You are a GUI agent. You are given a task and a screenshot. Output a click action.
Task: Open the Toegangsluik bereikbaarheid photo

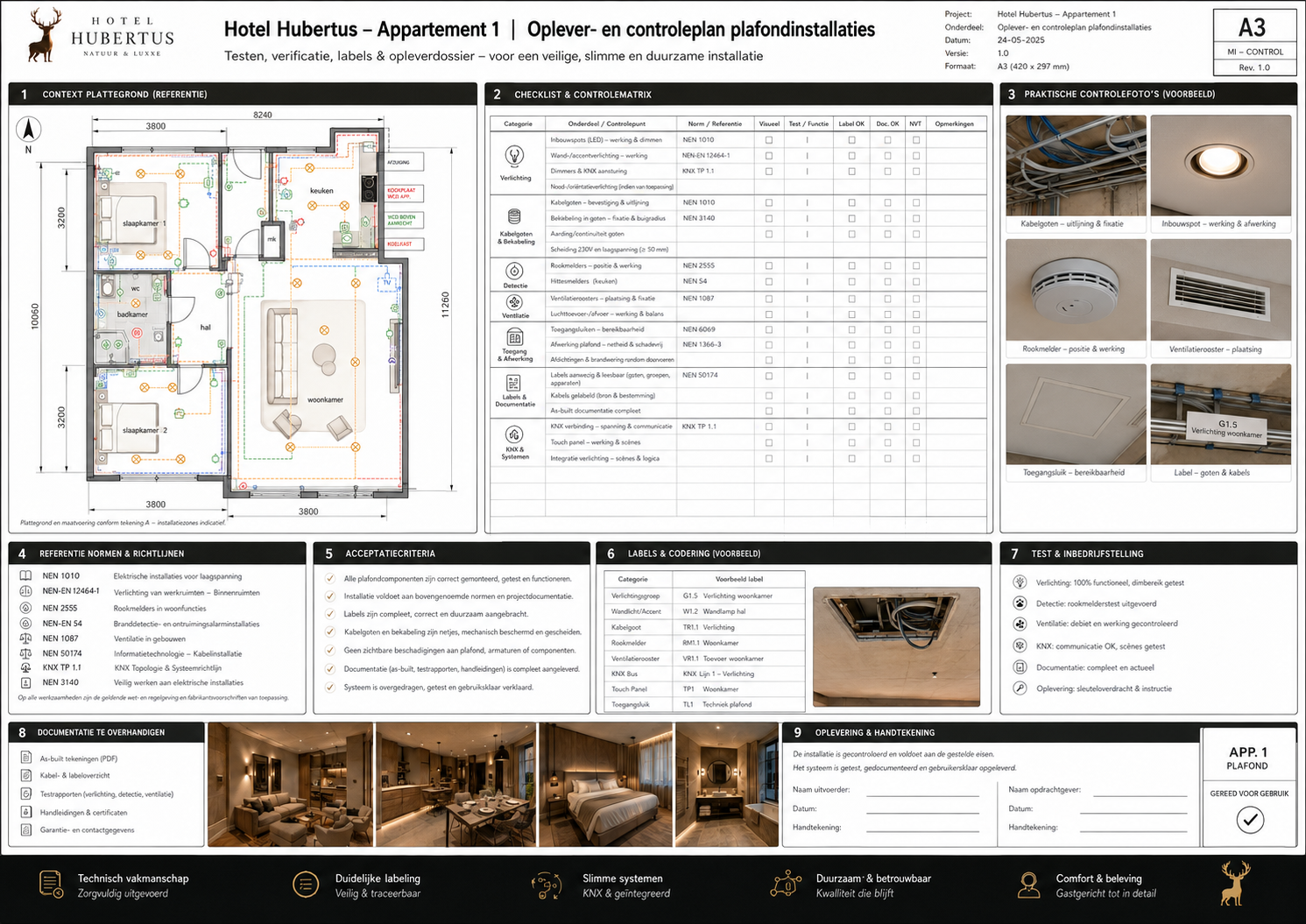[x=1076, y=414]
